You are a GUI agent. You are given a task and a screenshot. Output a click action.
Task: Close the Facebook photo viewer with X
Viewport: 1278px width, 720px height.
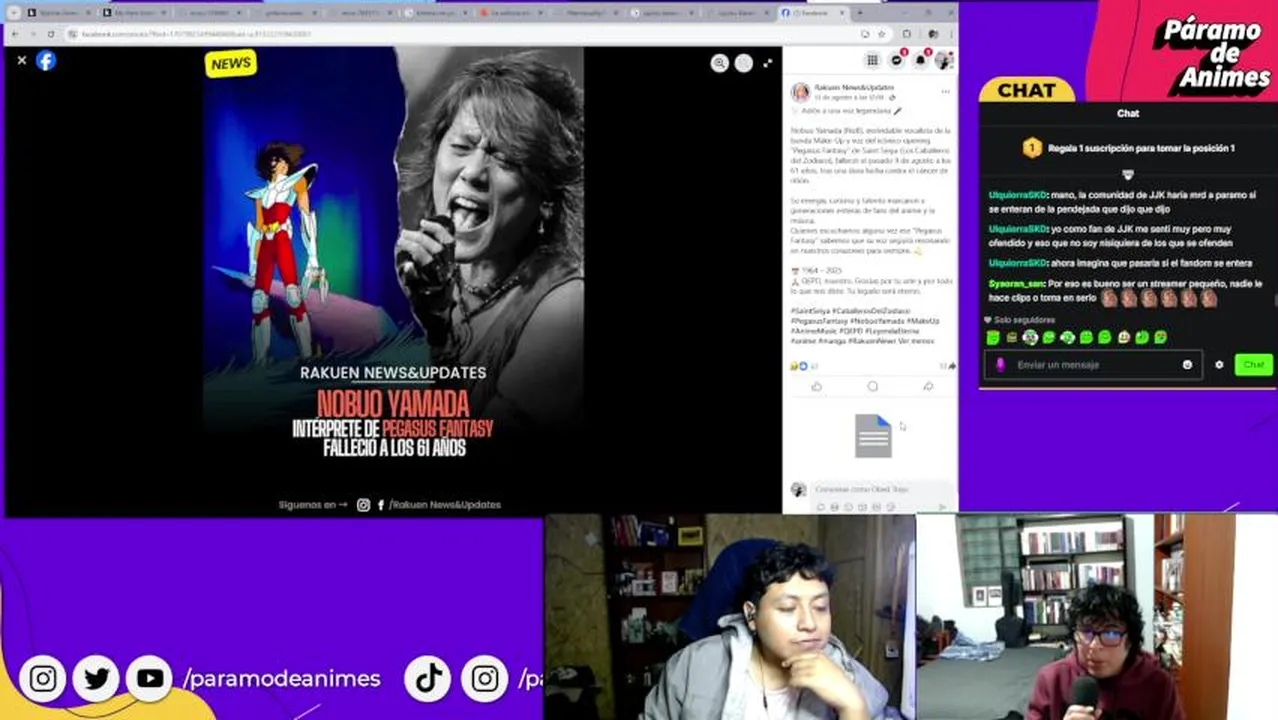click(x=21, y=61)
